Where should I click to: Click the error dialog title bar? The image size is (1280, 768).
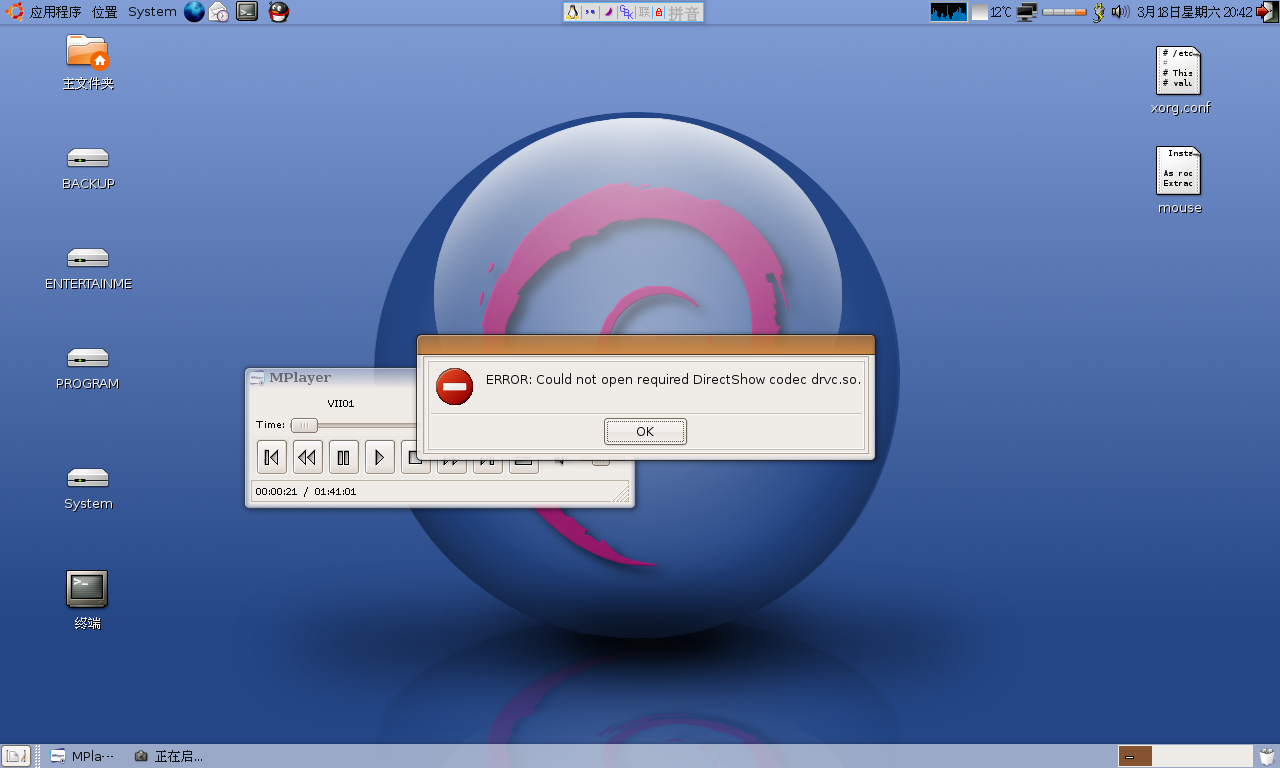pos(646,345)
